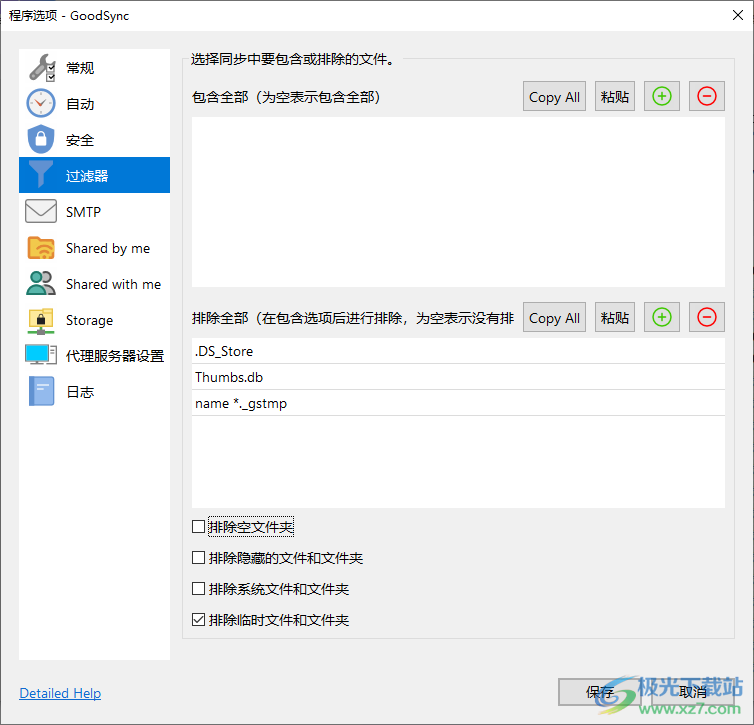Open the SMTP envelope icon
754x725 pixels.
[x=41, y=211]
